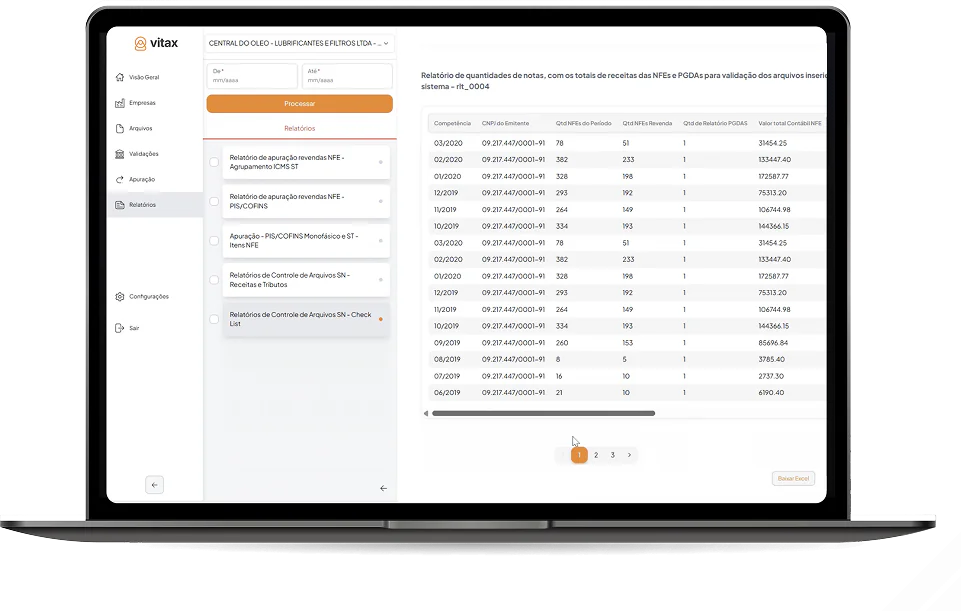Click the Até date field
This screenshot has height=611, width=961.
[x=347, y=76]
